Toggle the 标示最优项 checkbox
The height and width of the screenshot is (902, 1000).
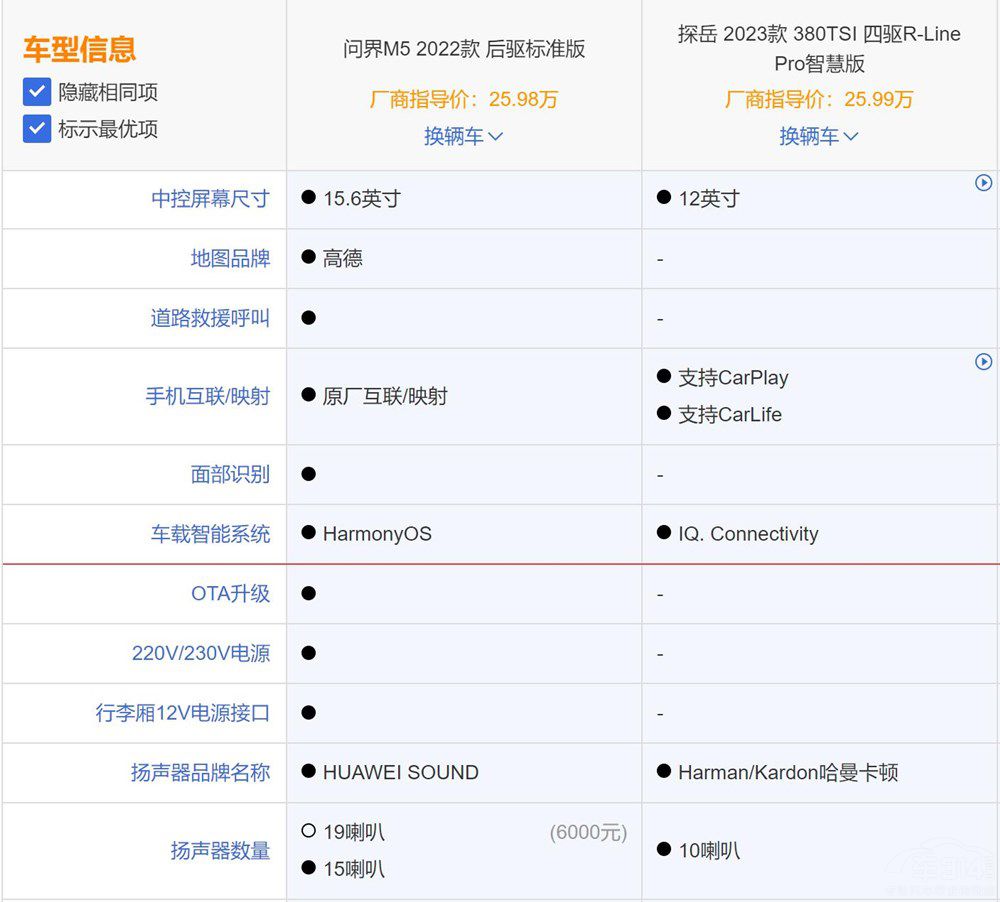pos(37,129)
